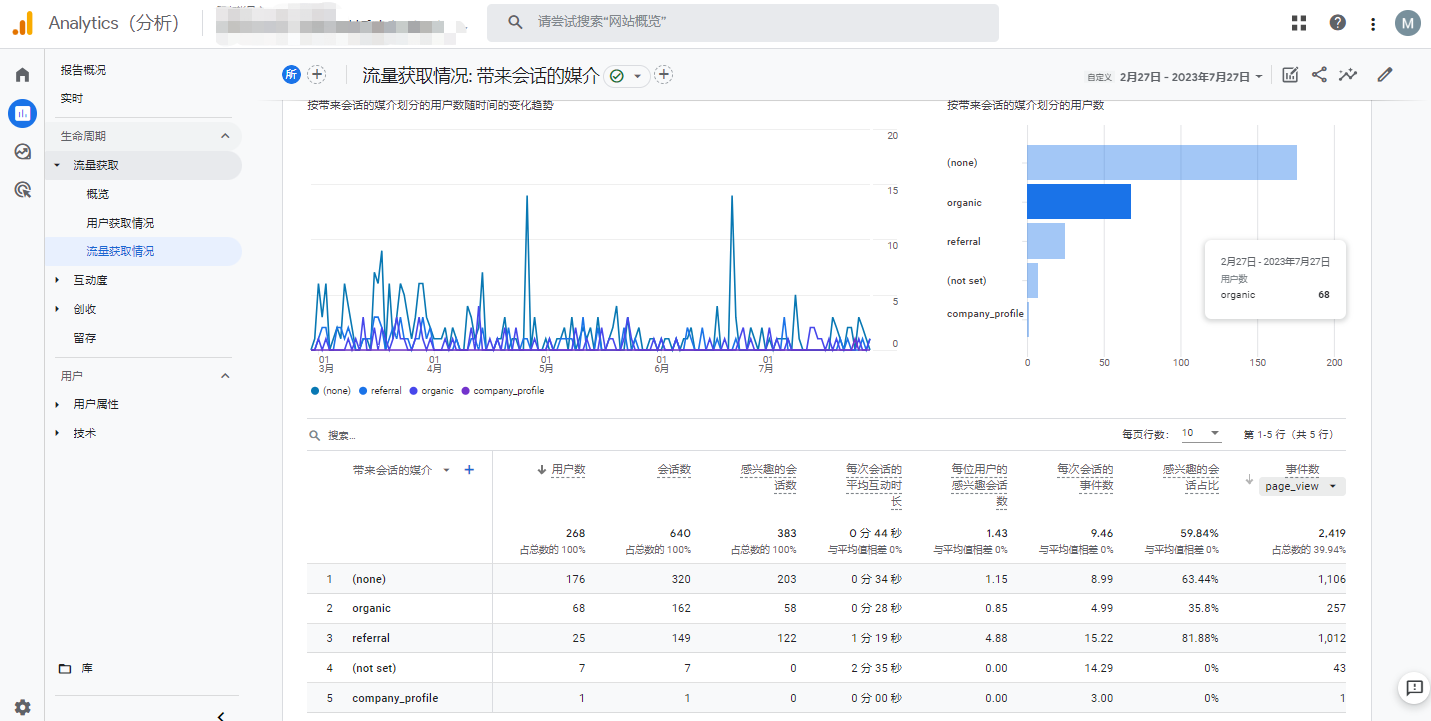Open the help question mark icon
The width and height of the screenshot is (1431, 721).
[x=1337, y=23]
